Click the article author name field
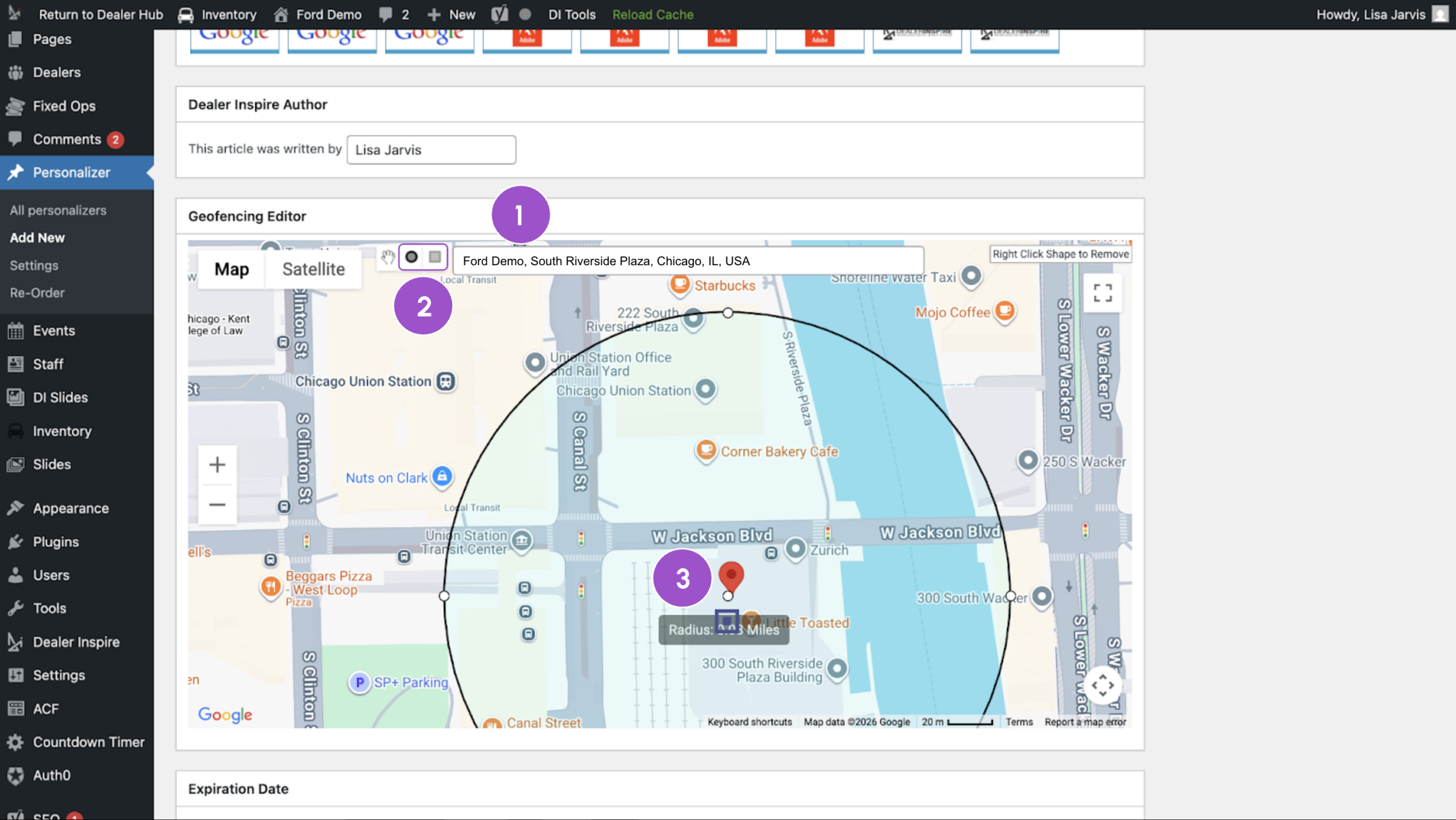Image resolution: width=1456 pixels, height=820 pixels. click(431, 150)
